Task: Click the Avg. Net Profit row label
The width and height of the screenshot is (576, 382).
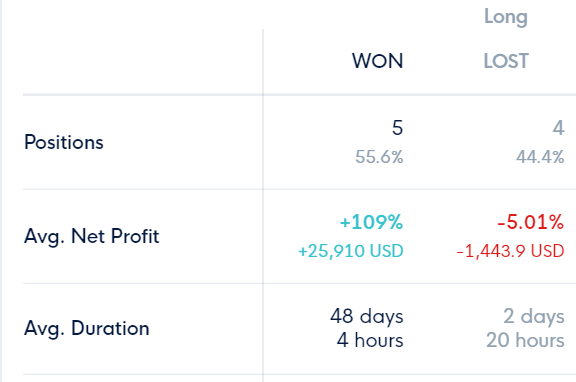Action: tap(91, 236)
